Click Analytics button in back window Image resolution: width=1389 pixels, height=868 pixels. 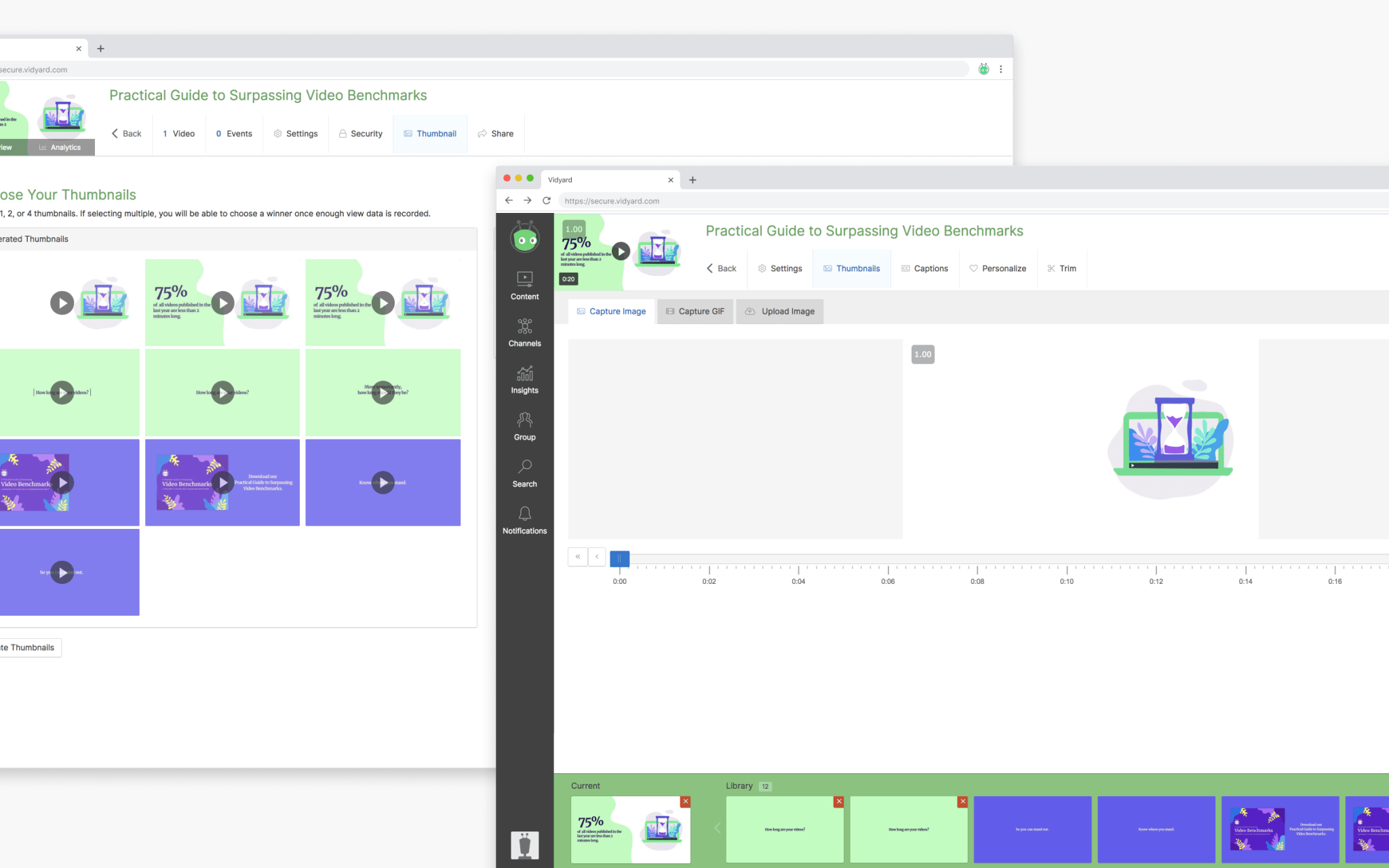[61, 147]
